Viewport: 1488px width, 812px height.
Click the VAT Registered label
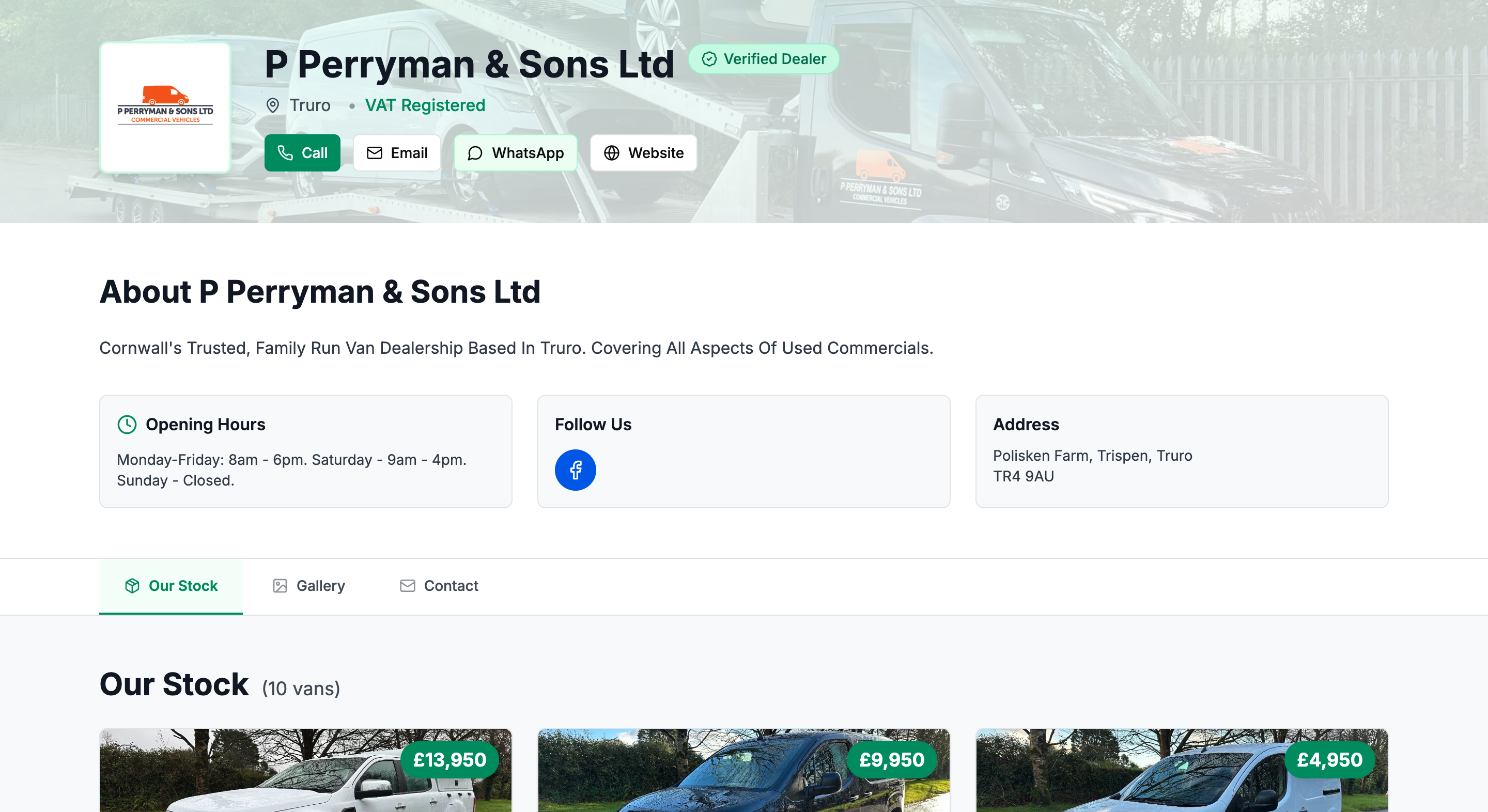point(425,105)
